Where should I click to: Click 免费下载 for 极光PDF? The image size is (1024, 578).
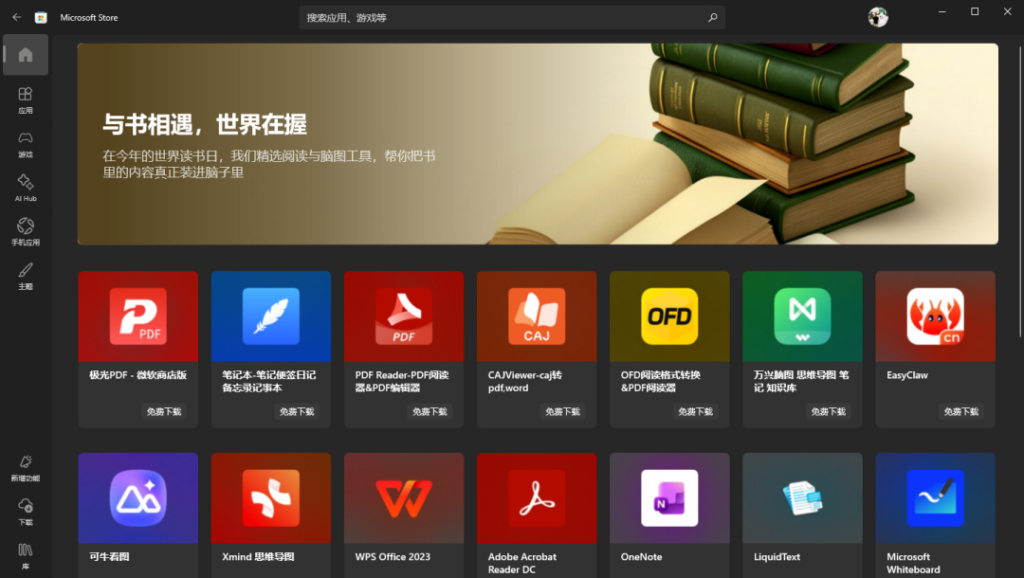pyautogui.click(x=164, y=411)
